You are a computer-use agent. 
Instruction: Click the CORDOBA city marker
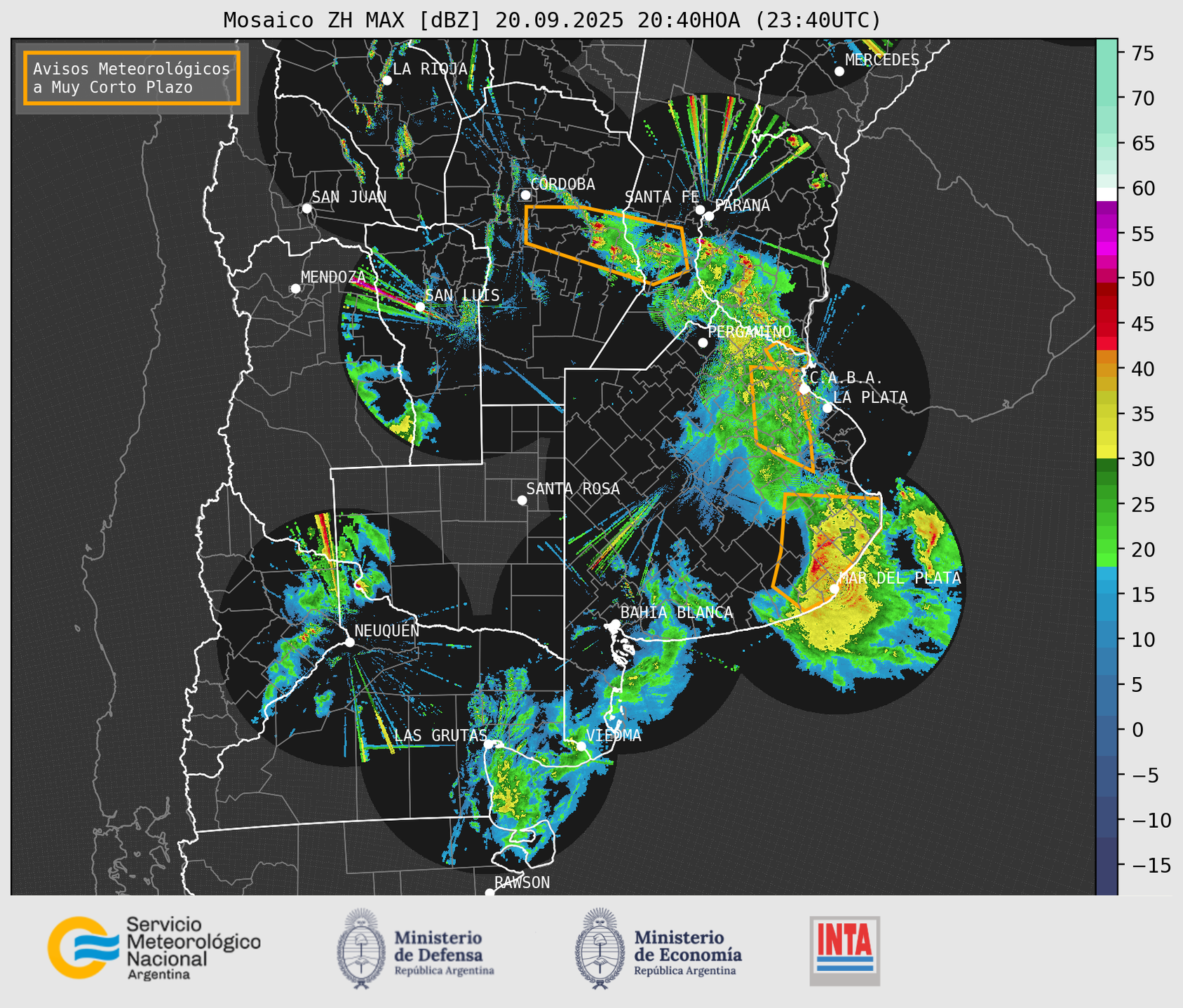[525, 195]
